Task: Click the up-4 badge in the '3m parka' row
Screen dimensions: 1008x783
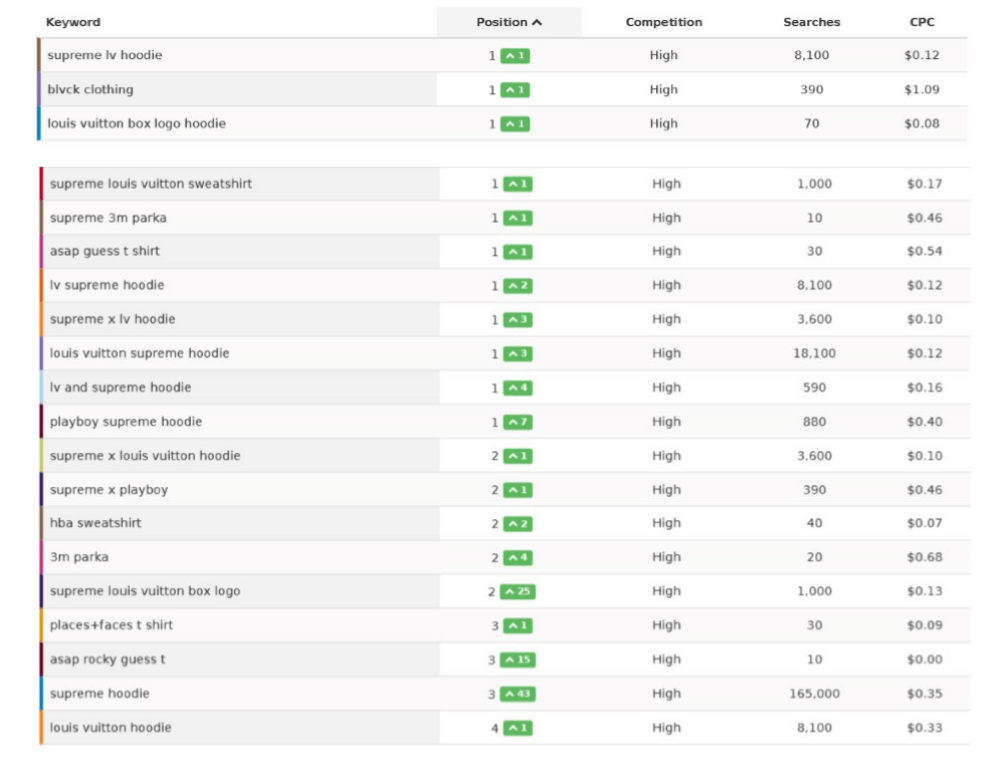Action: tap(518, 558)
